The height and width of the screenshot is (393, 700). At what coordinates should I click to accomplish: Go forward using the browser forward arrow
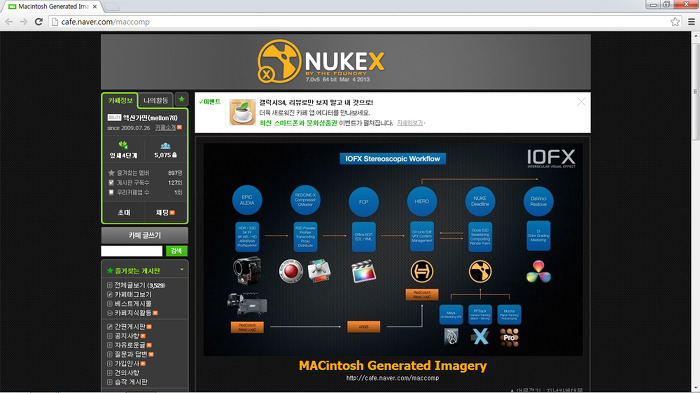pyautogui.click(x=24, y=21)
